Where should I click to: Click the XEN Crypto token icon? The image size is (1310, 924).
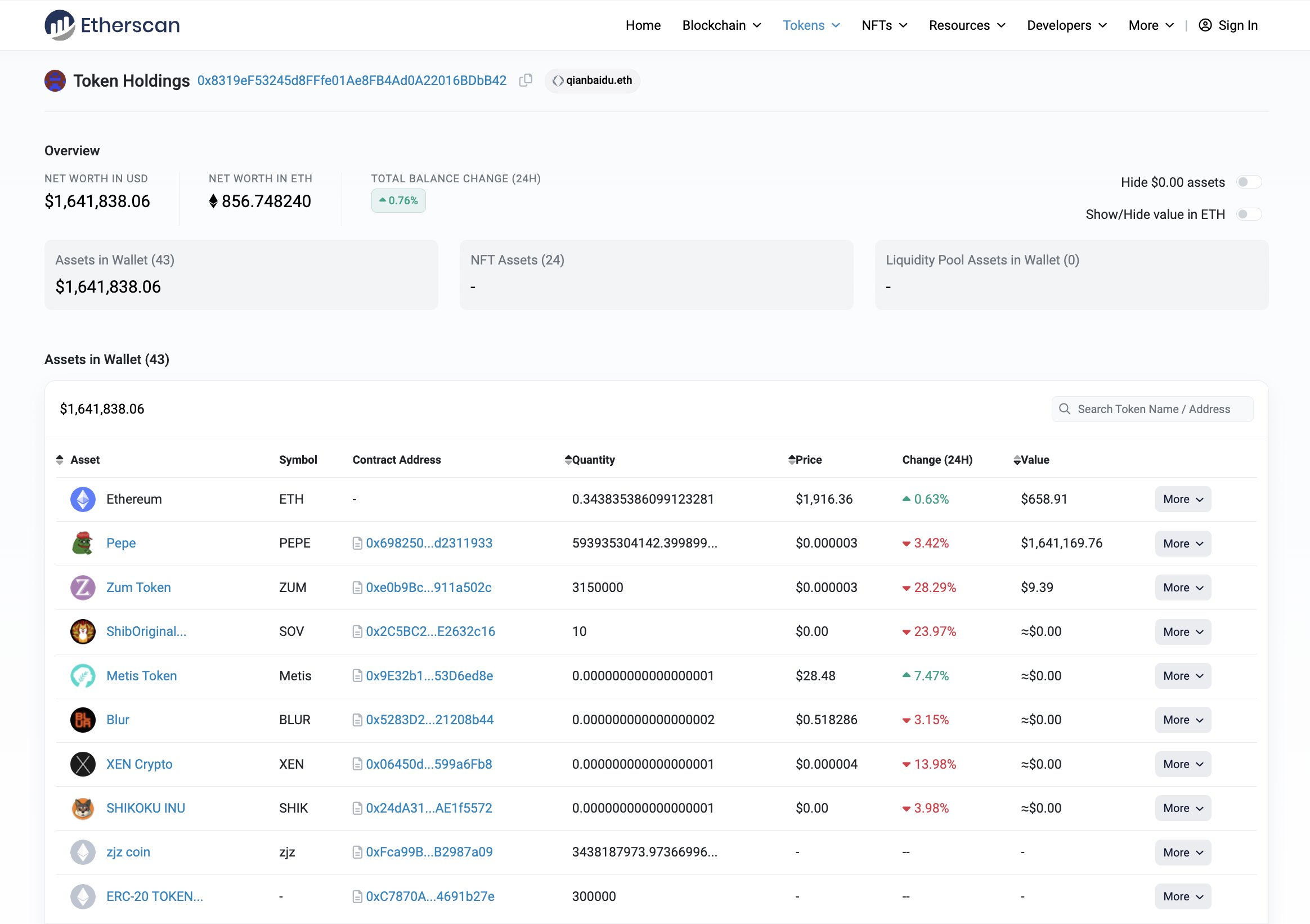tap(83, 764)
